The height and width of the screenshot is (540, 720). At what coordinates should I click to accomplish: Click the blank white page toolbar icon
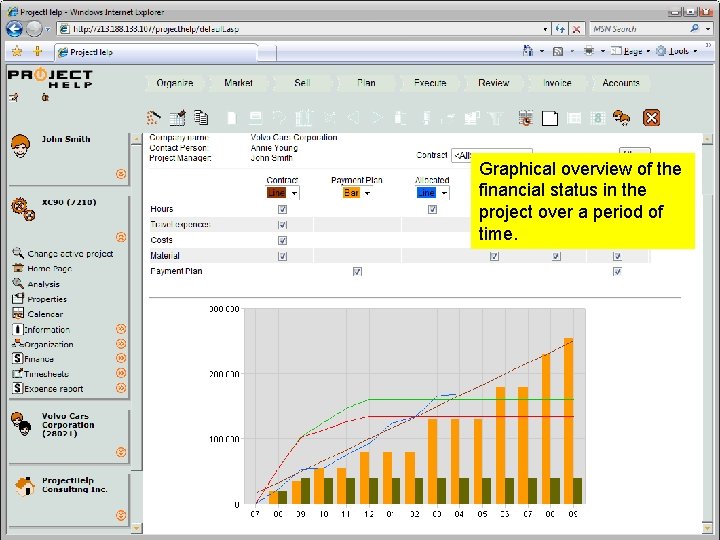pos(550,118)
